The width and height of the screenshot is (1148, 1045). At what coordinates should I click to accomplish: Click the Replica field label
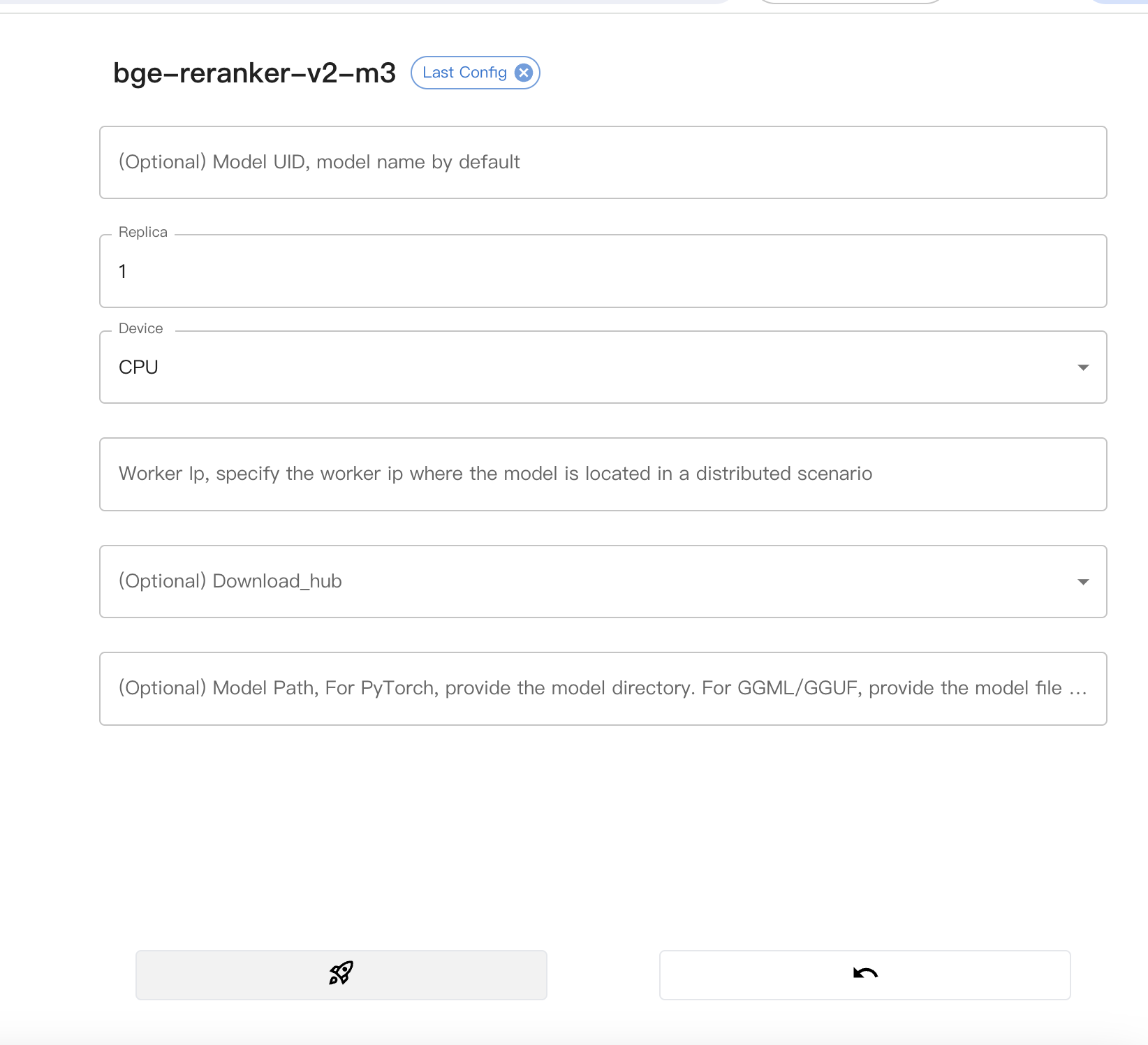point(143,233)
